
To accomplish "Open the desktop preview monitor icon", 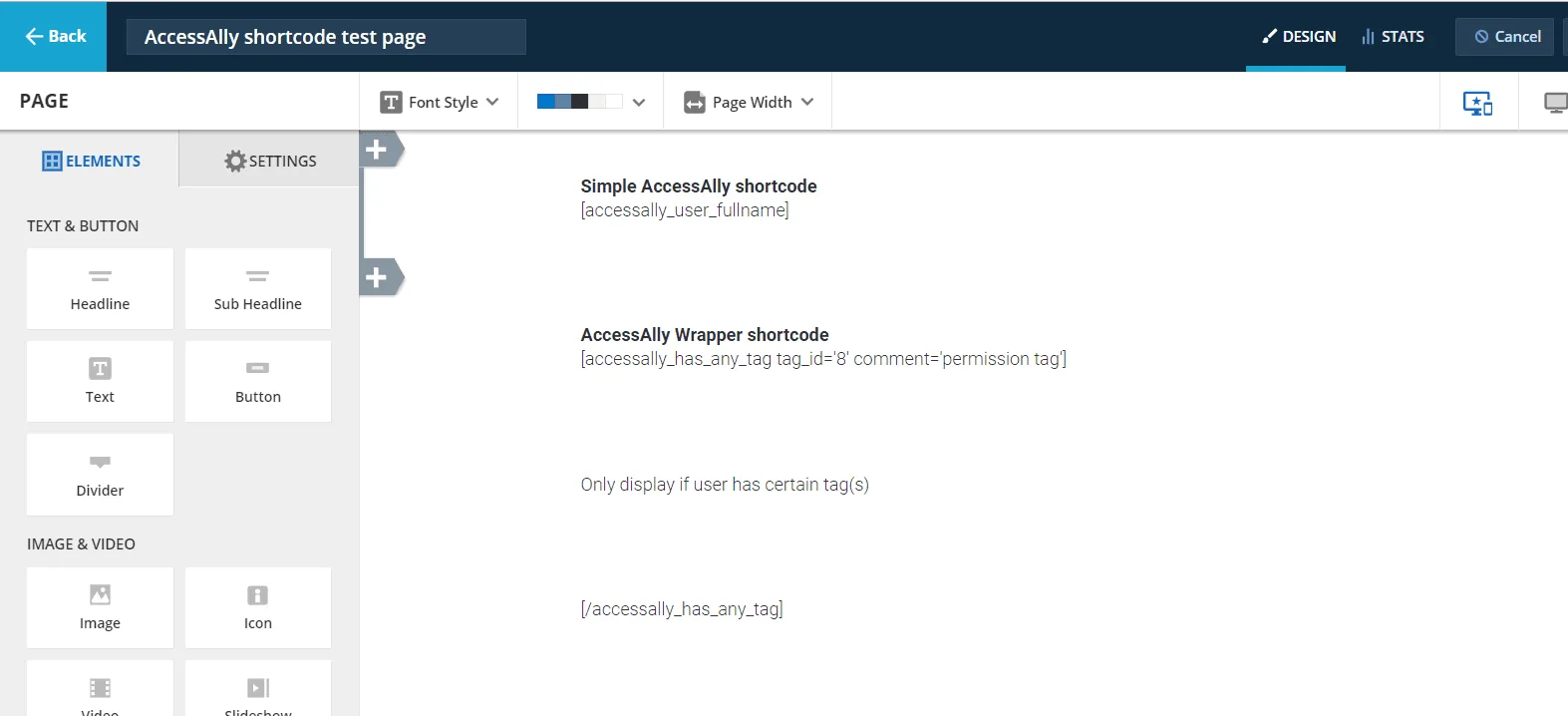I will pyautogui.click(x=1555, y=101).
